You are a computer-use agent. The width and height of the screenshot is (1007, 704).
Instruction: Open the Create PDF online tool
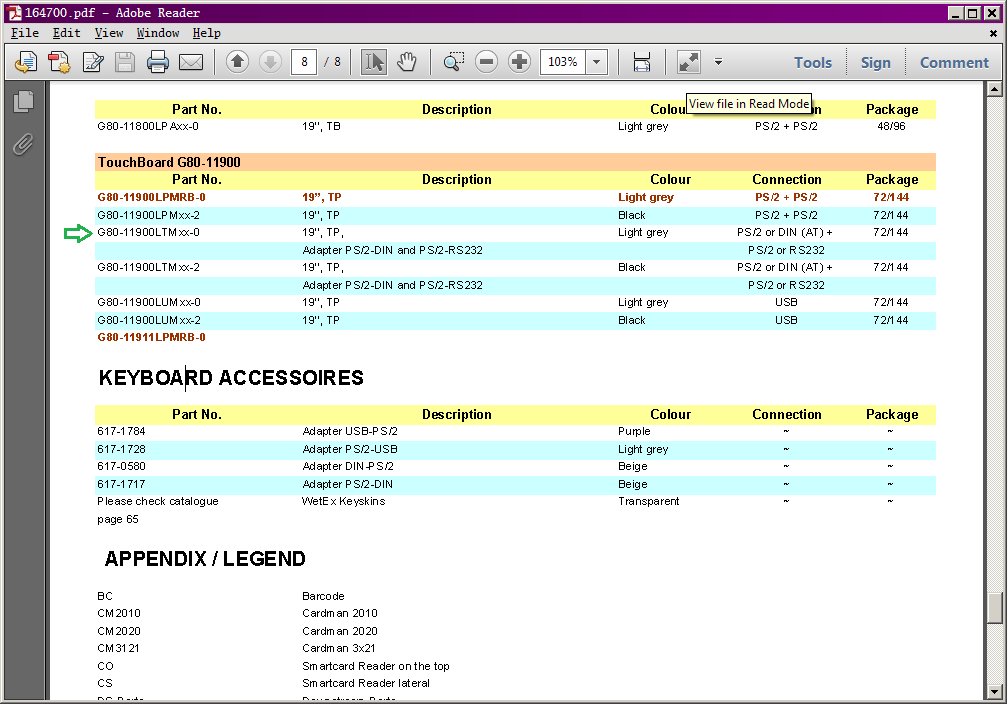tap(59, 62)
